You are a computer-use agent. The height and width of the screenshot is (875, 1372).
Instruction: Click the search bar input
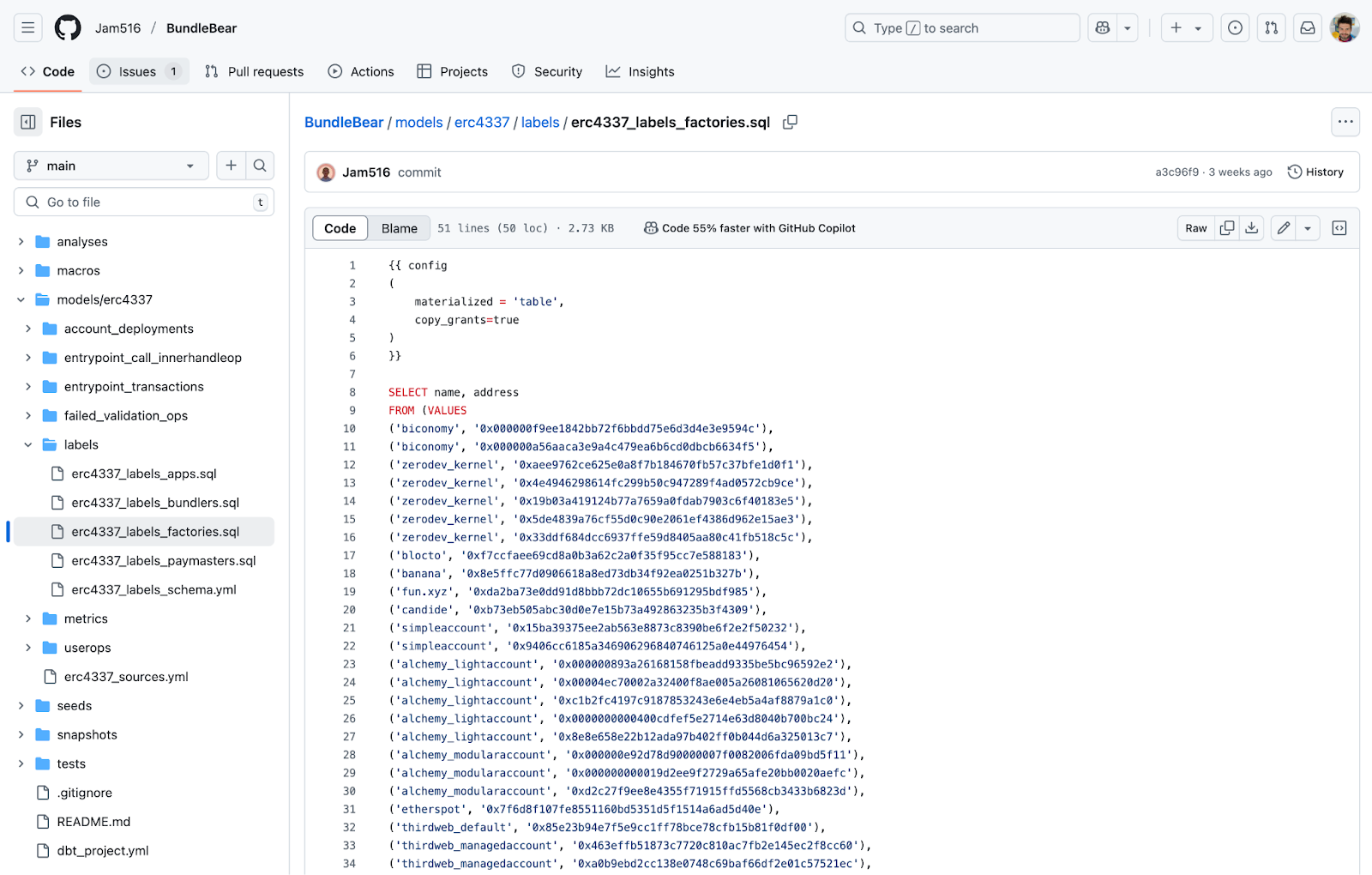(962, 28)
